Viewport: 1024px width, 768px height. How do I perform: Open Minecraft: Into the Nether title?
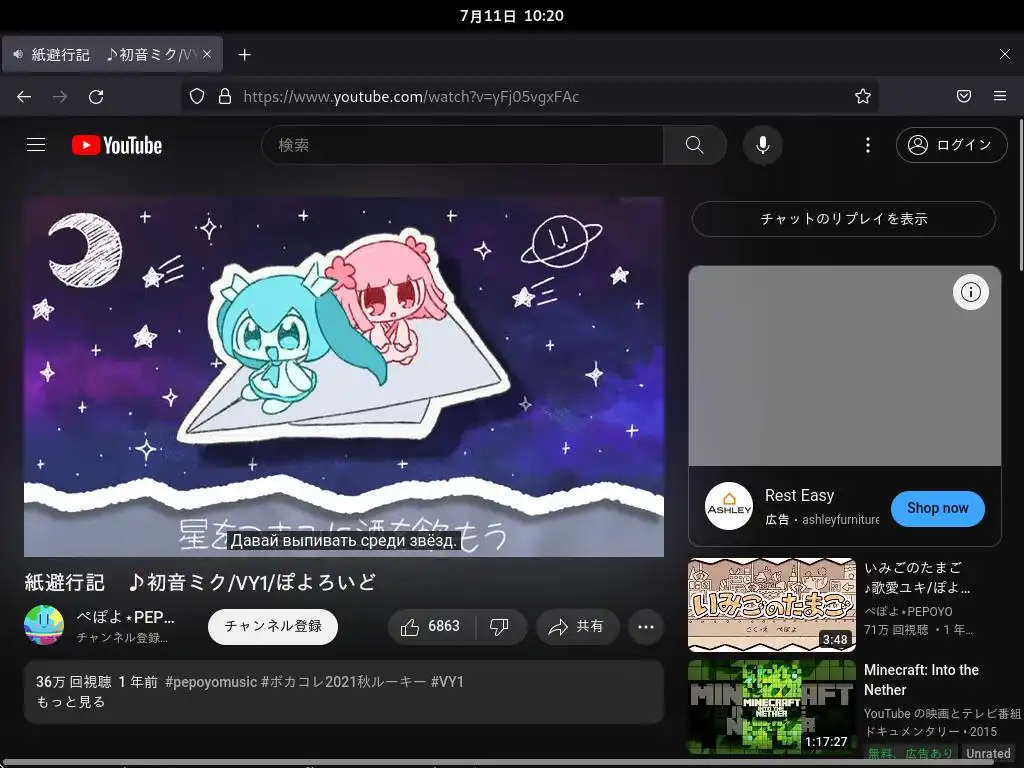point(921,680)
